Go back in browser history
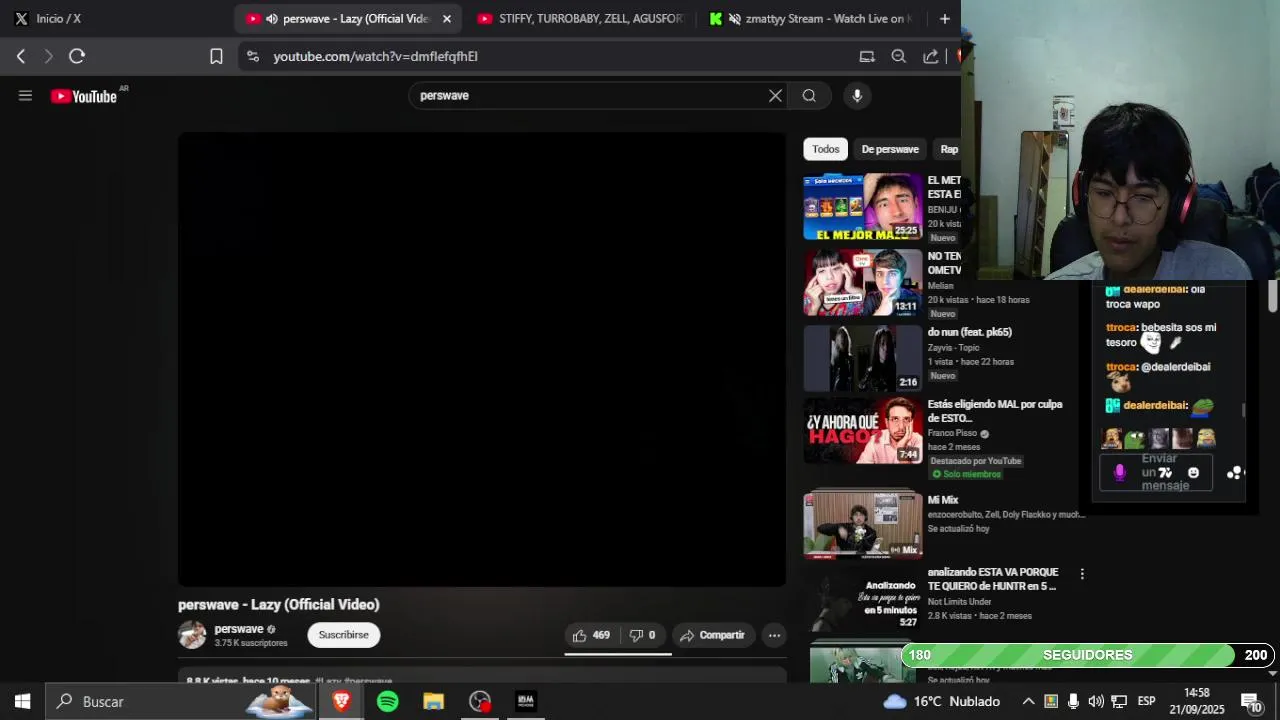 click(x=21, y=56)
